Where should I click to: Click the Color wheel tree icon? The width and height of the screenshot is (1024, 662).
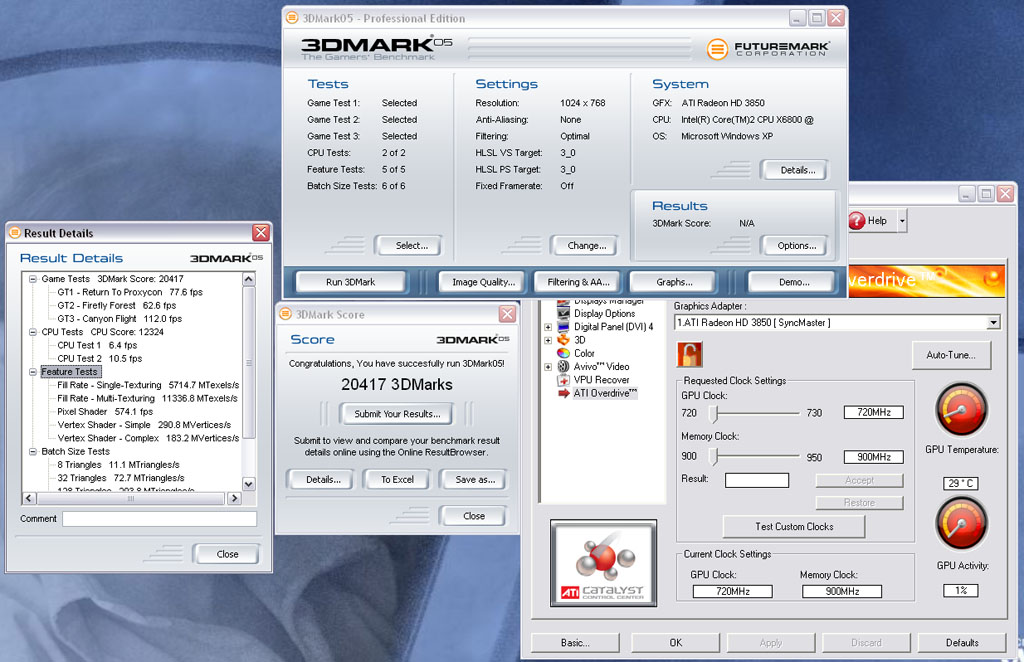click(563, 353)
